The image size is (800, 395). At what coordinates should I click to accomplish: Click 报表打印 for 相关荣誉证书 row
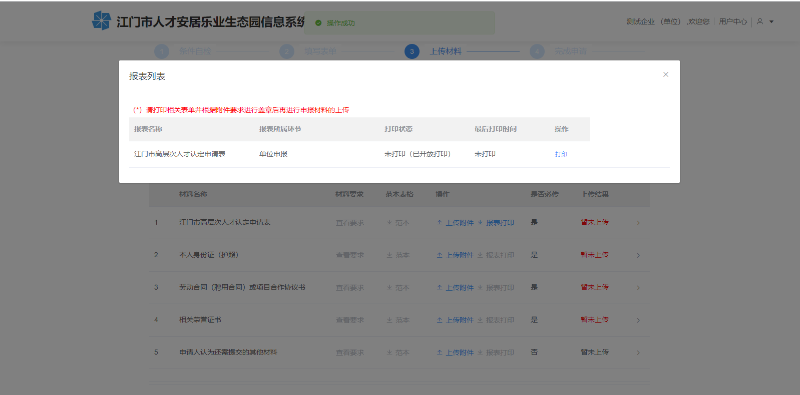click(495, 320)
